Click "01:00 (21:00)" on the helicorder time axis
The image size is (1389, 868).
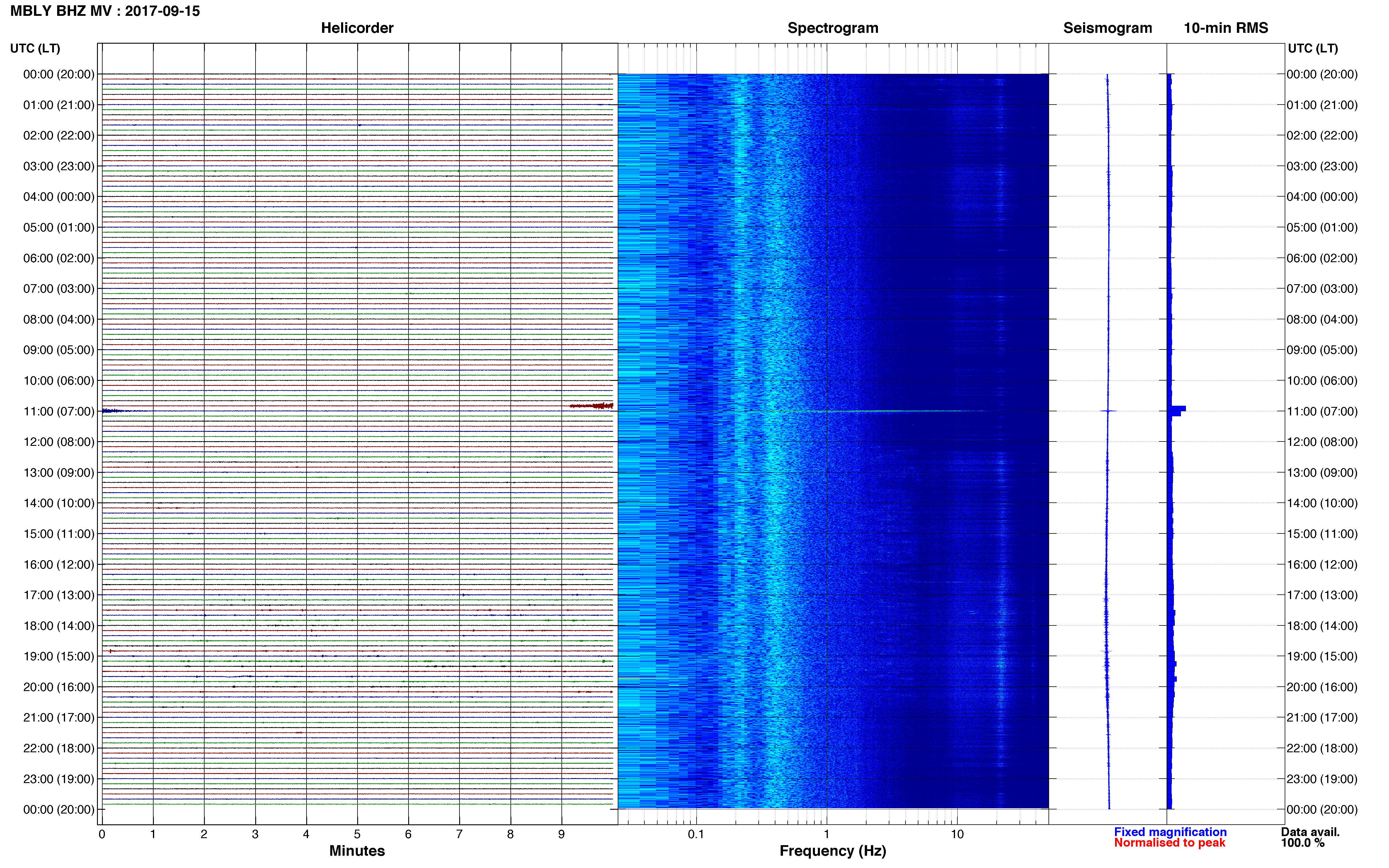tap(59, 105)
